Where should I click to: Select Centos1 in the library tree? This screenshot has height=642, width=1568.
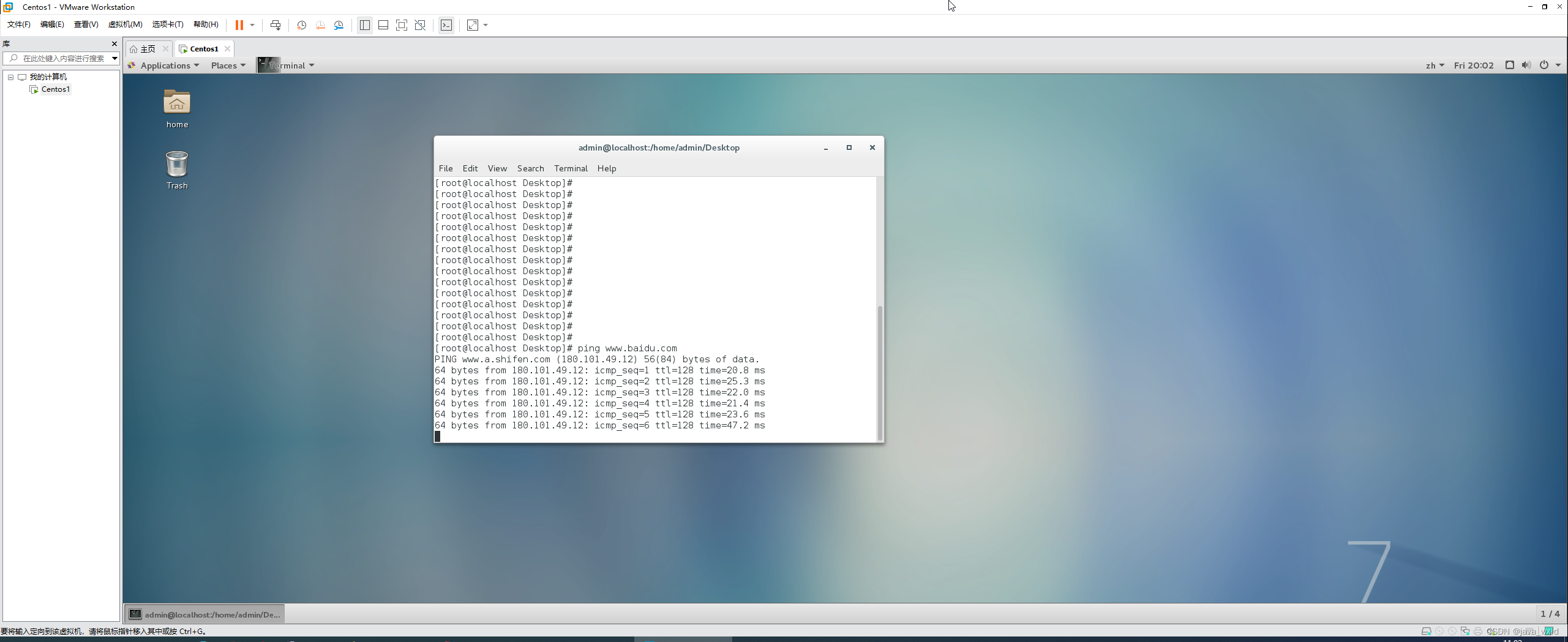55,89
